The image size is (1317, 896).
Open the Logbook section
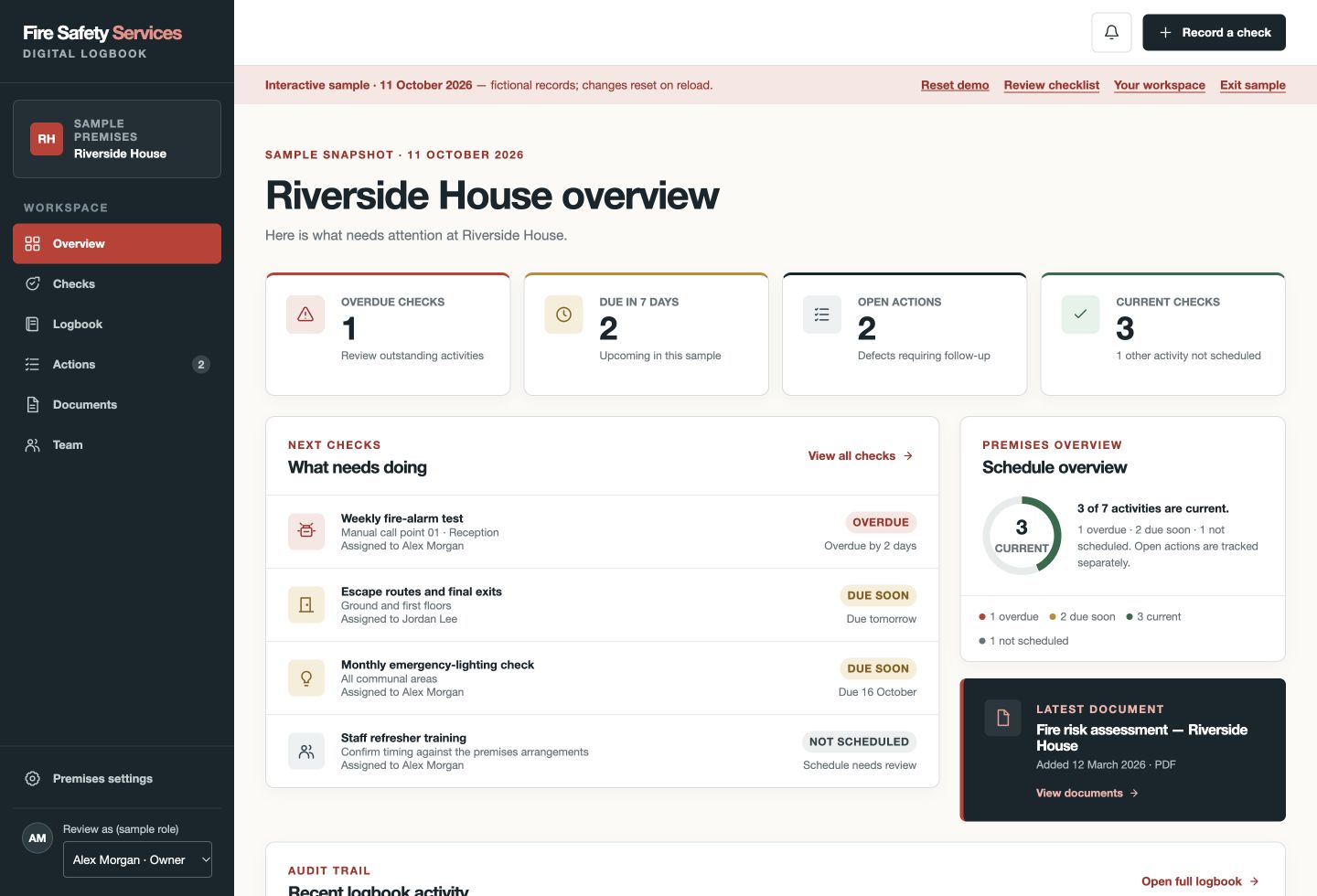coord(117,324)
